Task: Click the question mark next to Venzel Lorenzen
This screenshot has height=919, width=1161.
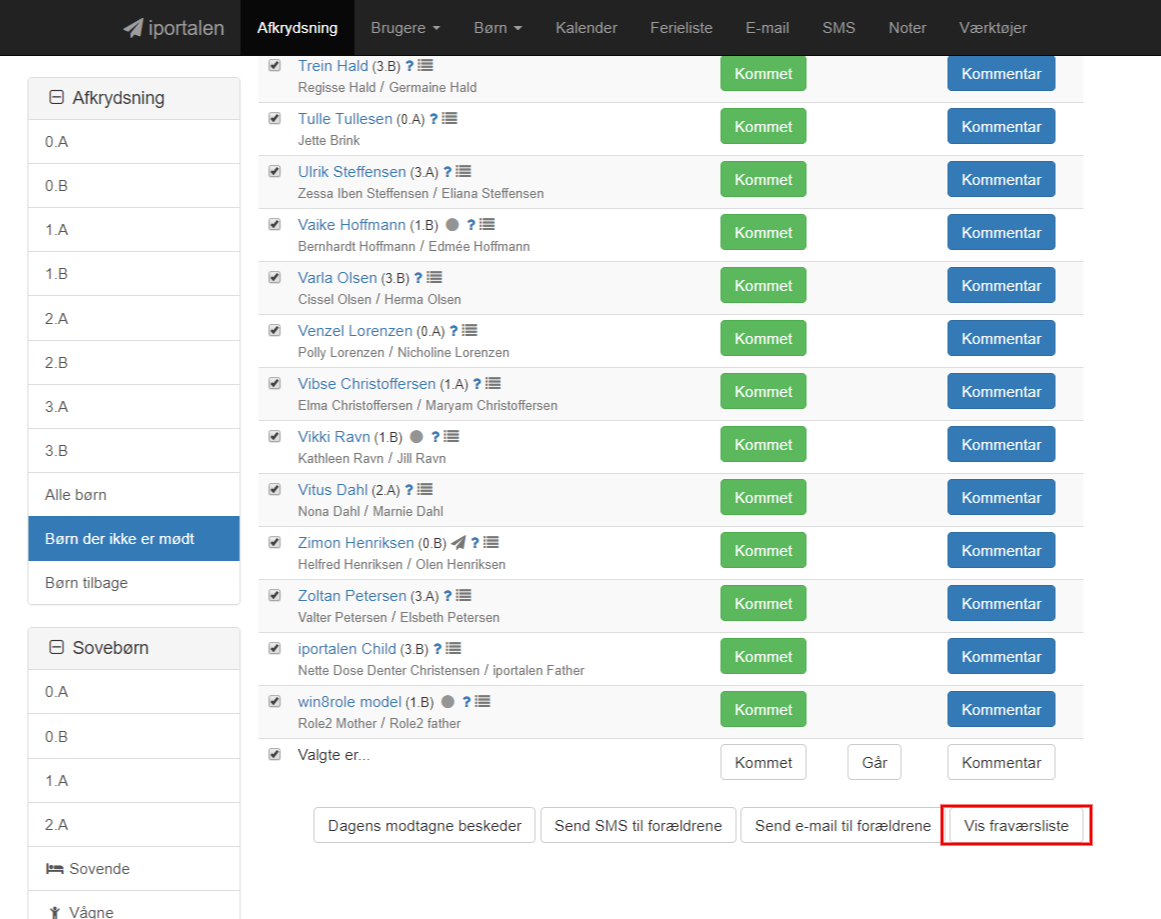Action: (454, 331)
